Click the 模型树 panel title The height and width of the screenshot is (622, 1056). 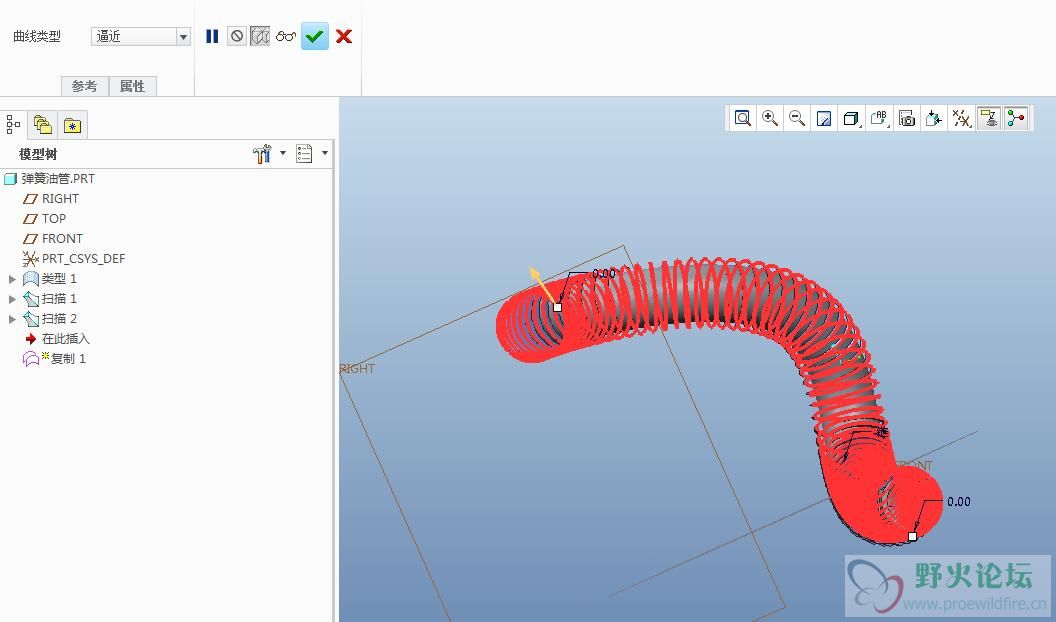pyautogui.click(x=38, y=154)
